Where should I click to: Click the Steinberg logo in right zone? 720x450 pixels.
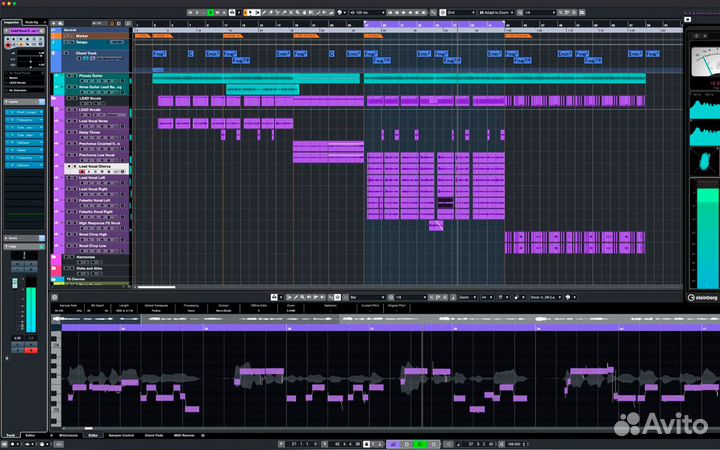pos(703,298)
